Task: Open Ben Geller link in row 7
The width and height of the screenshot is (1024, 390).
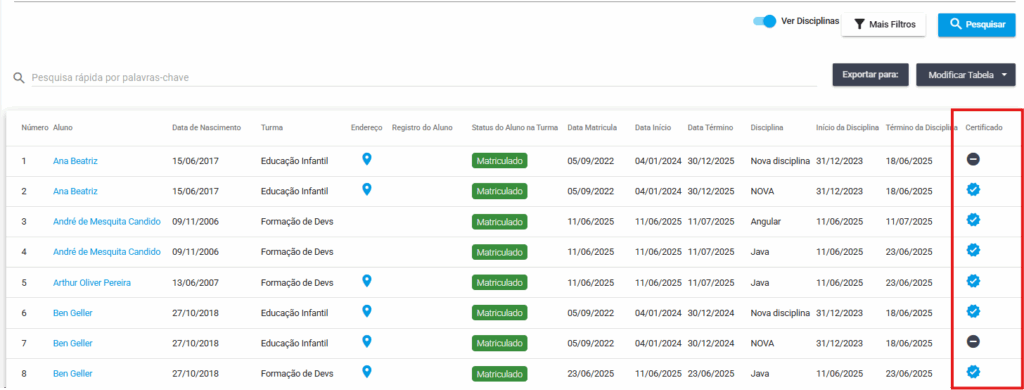Action: pos(72,344)
